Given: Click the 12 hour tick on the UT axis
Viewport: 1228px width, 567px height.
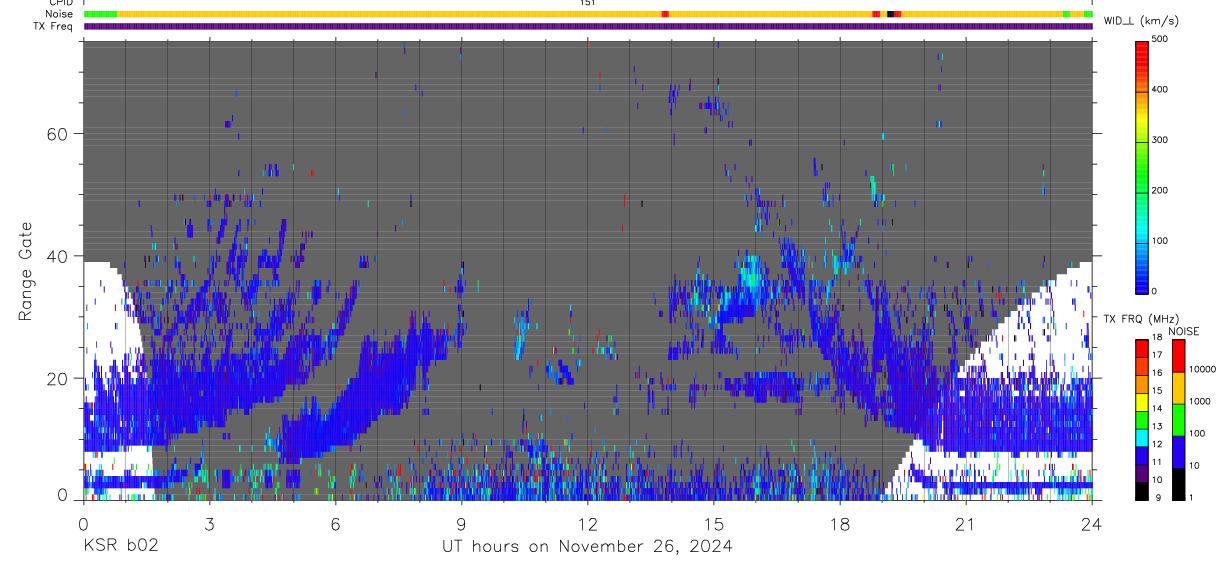Looking at the screenshot, I should [587, 524].
